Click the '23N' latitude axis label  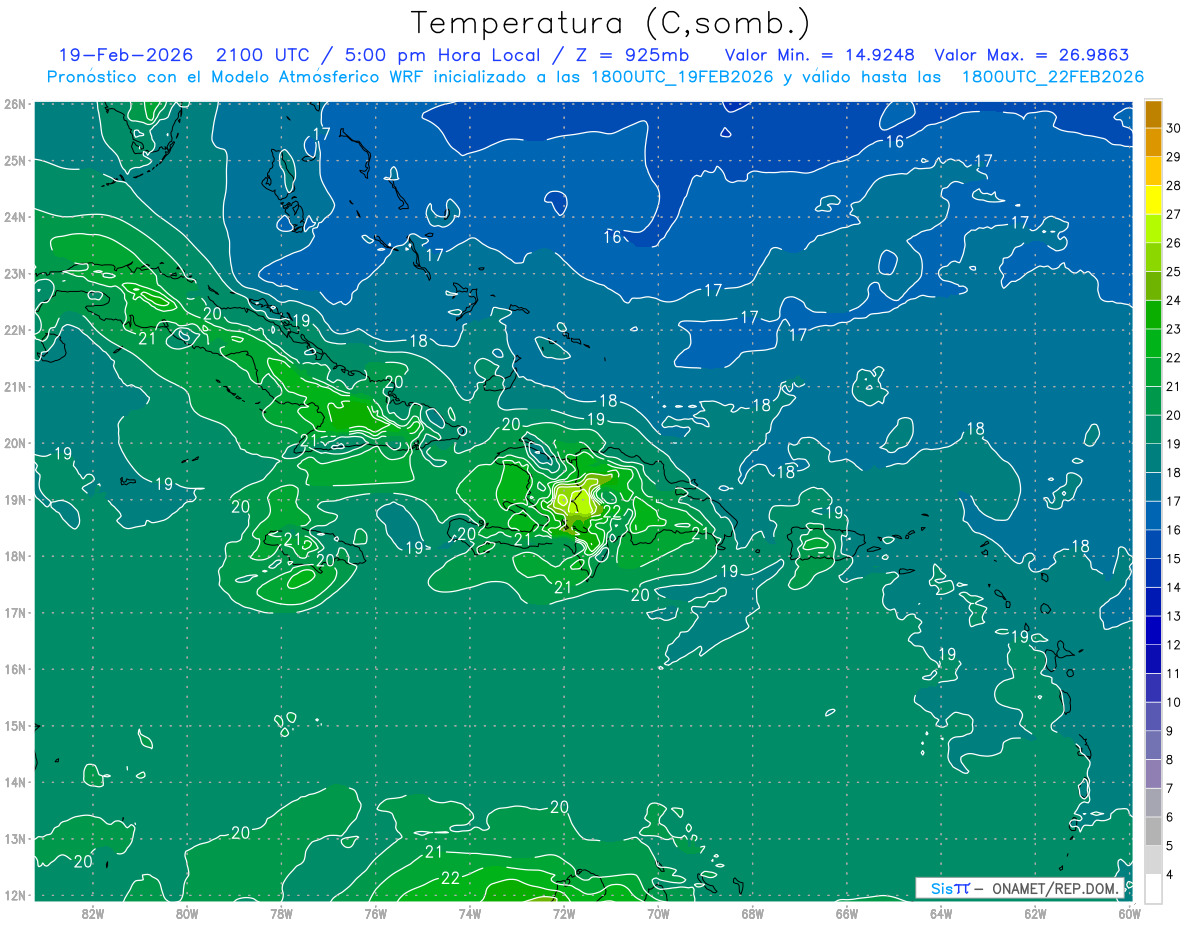14,273
